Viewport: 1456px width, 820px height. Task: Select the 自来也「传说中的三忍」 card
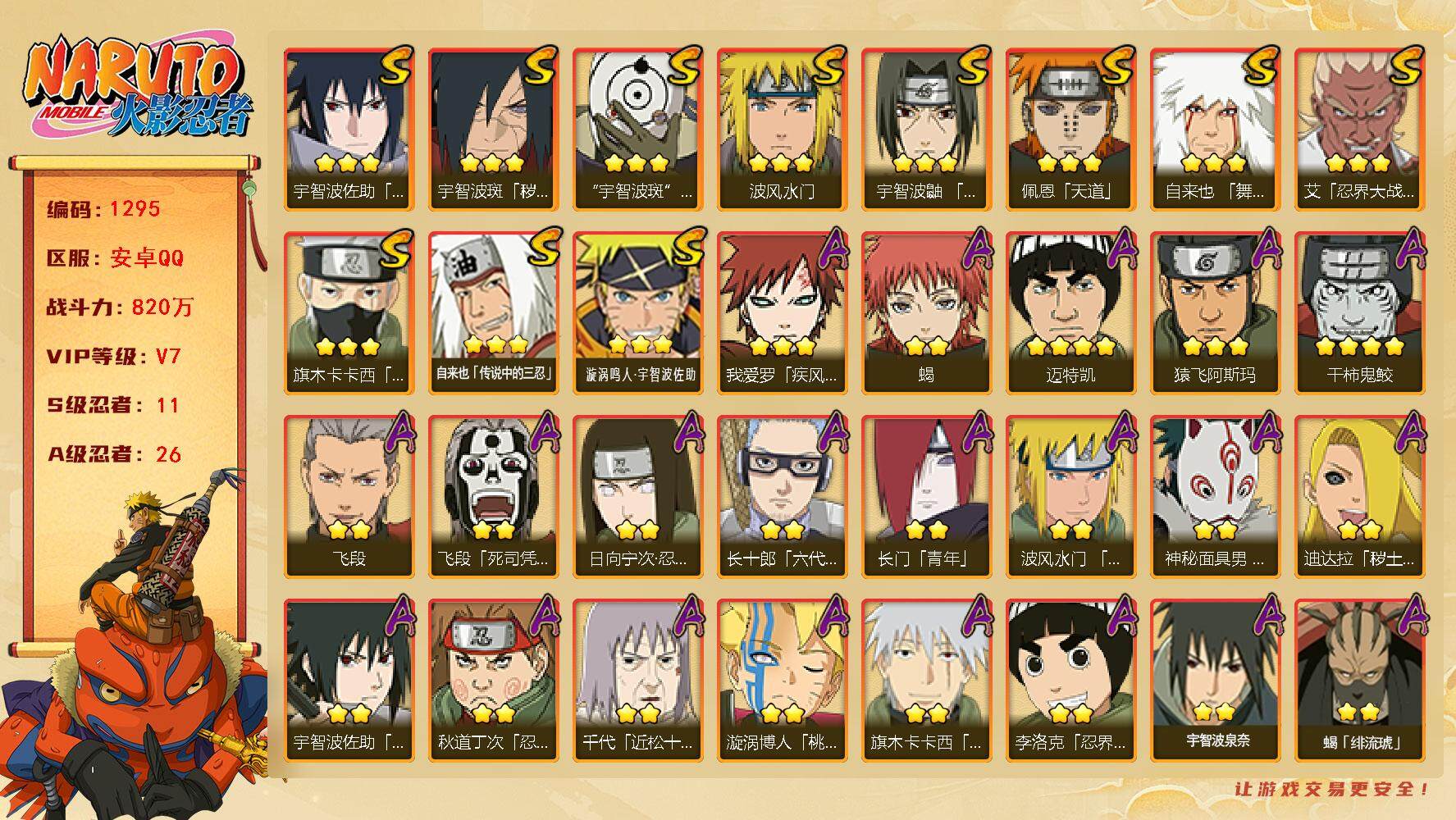[x=493, y=312]
